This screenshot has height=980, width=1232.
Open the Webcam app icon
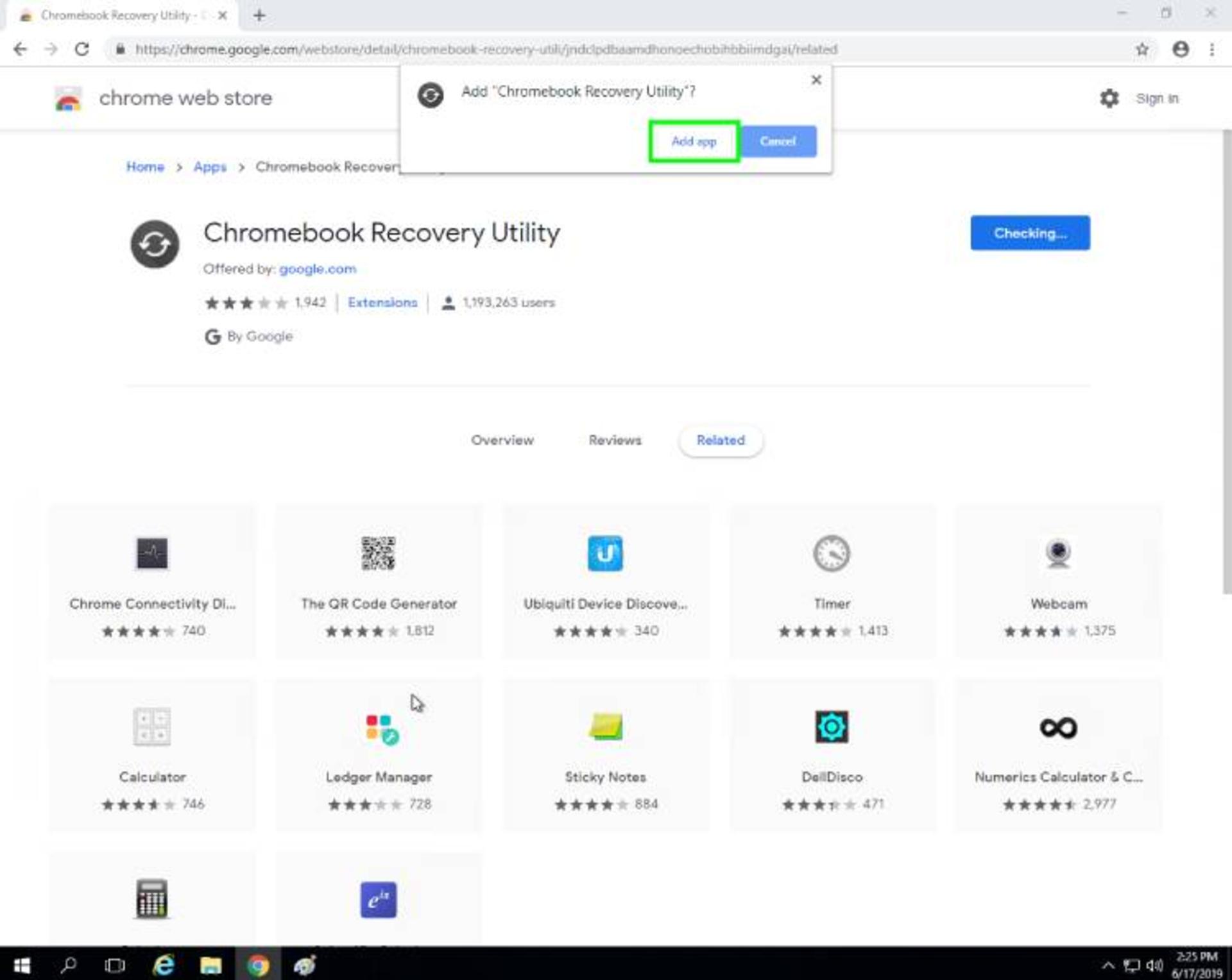point(1058,553)
